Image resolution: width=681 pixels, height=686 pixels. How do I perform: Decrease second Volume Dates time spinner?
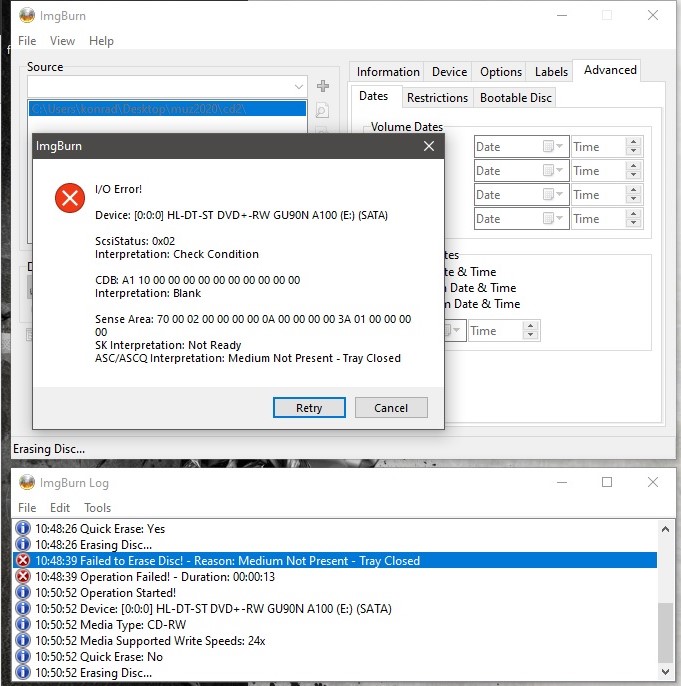click(633, 175)
